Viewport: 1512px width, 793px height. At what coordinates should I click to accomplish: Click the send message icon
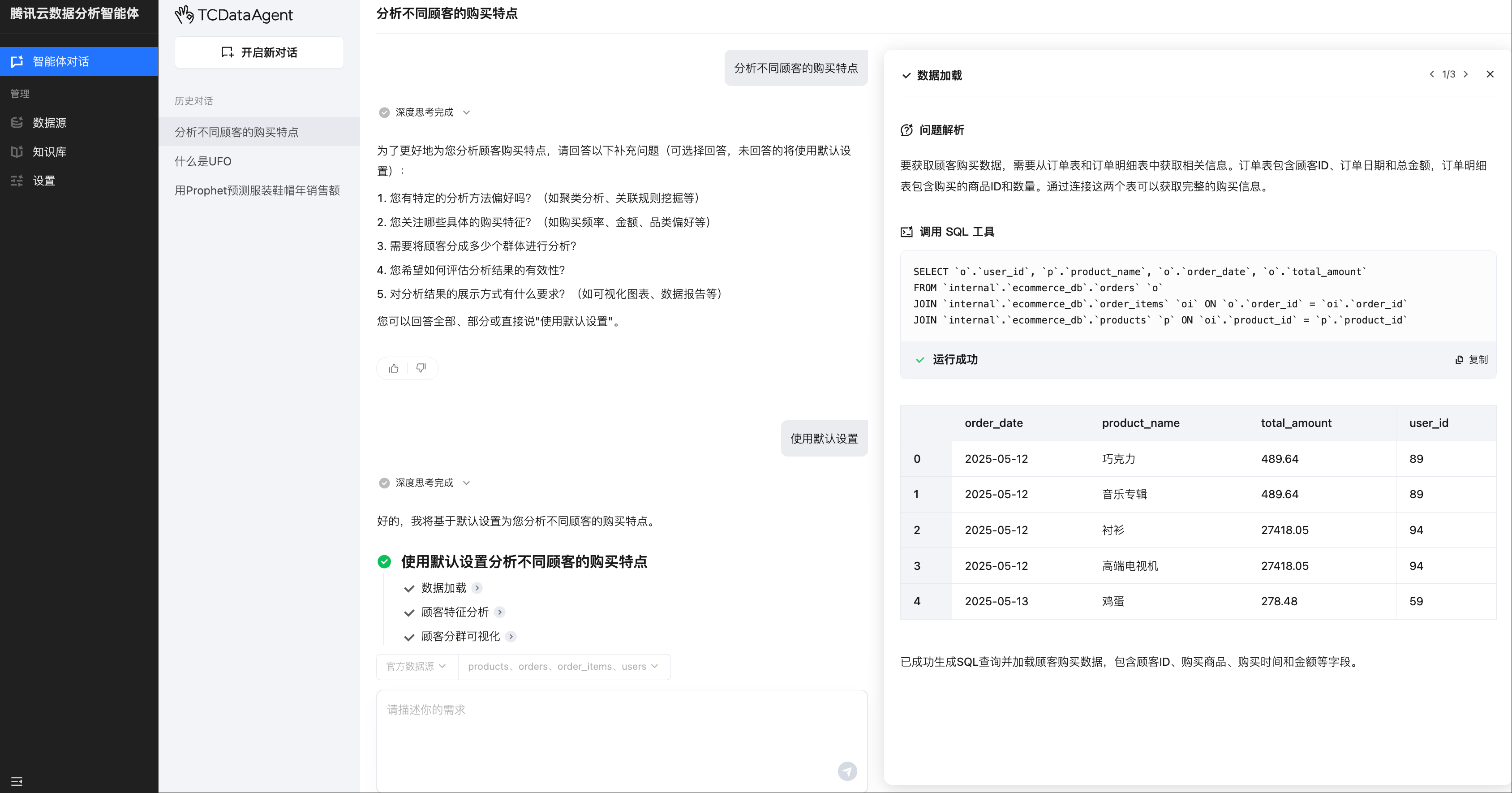pyautogui.click(x=847, y=771)
